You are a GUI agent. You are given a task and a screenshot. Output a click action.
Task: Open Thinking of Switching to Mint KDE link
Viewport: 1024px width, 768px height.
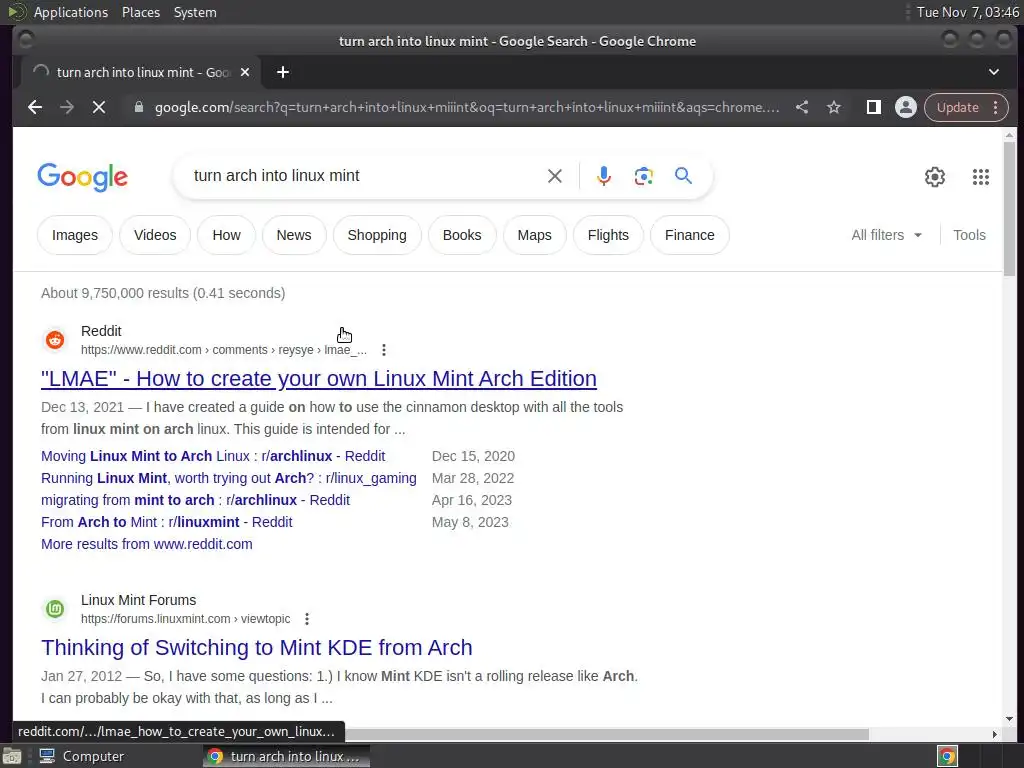pyautogui.click(x=257, y=648)
